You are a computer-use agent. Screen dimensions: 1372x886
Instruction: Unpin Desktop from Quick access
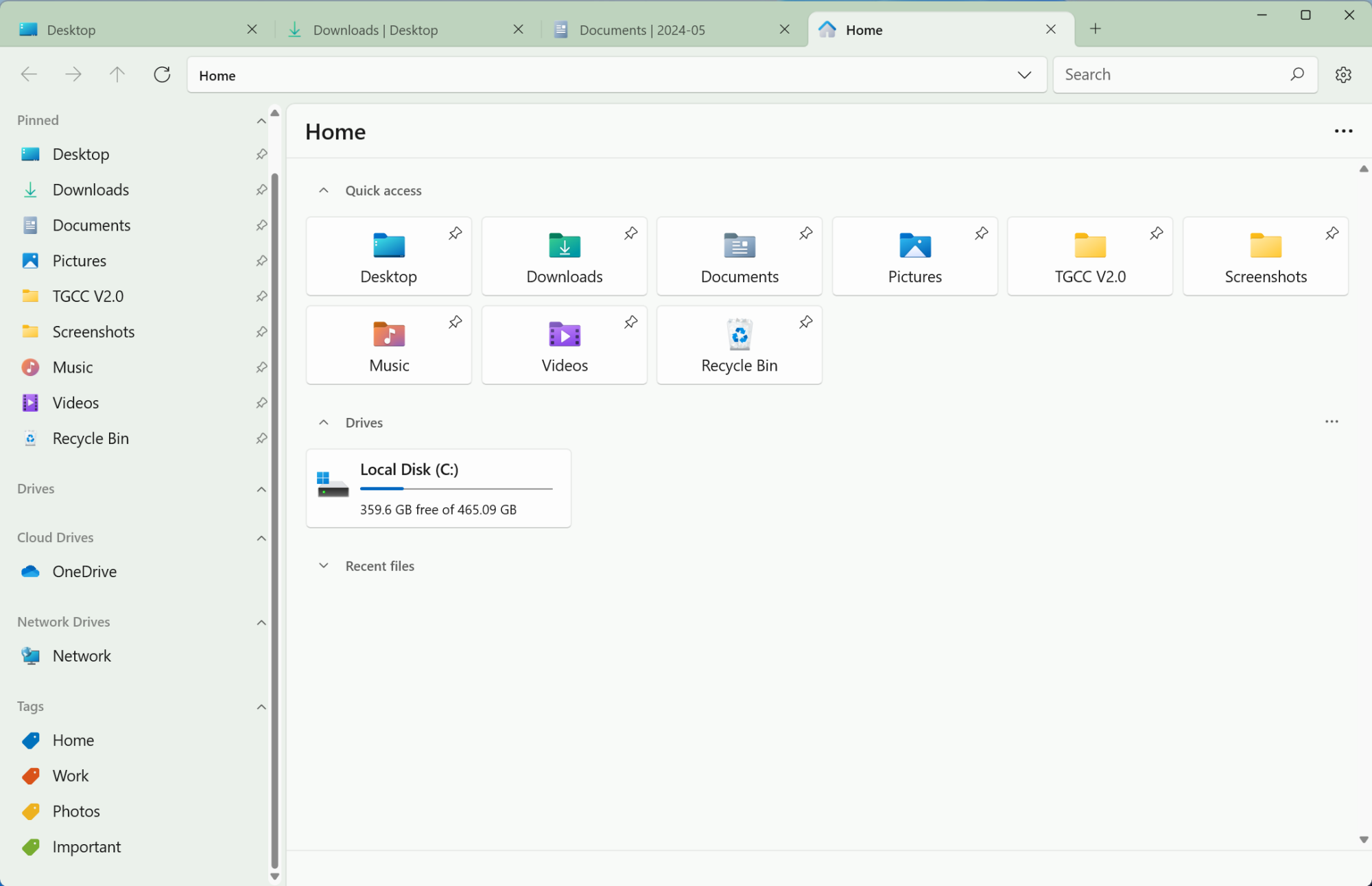pos(455,233)
